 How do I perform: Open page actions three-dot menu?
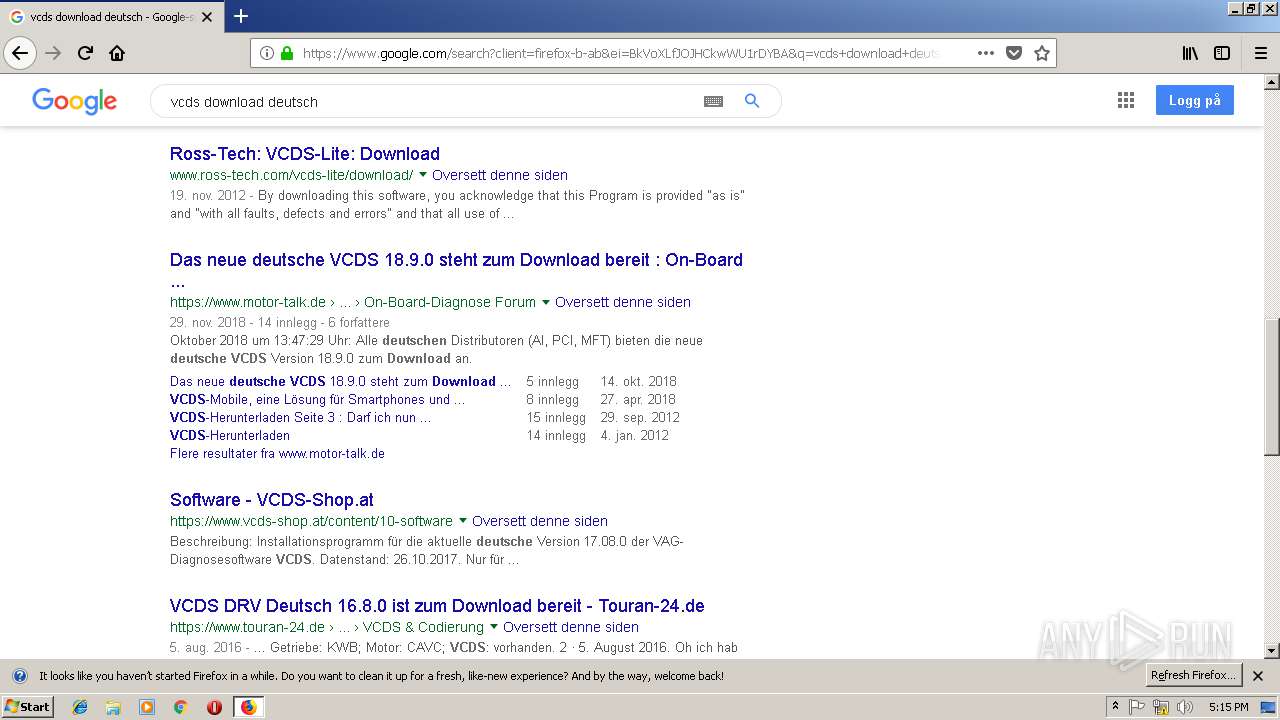click(x=985, y=53)
